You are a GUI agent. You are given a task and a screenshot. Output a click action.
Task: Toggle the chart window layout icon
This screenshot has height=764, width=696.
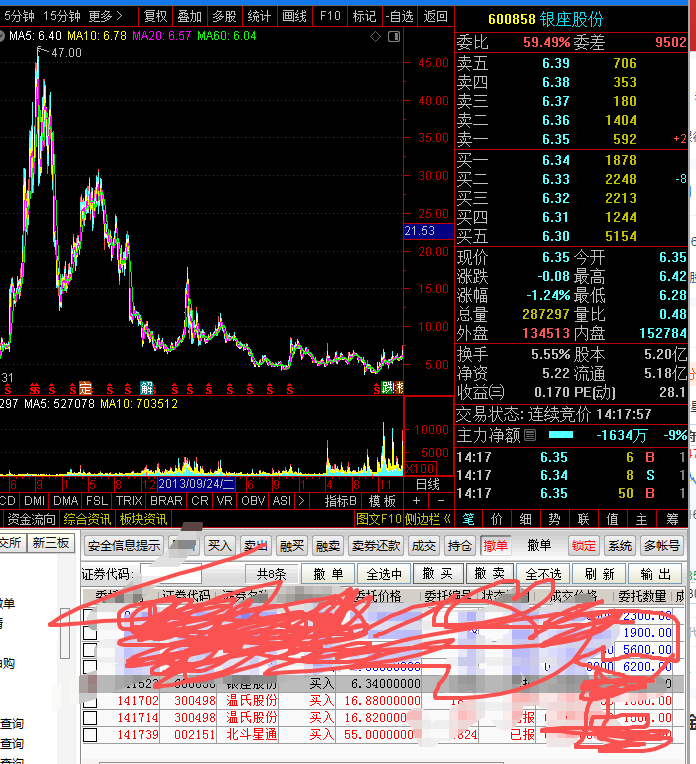(394, 37)
